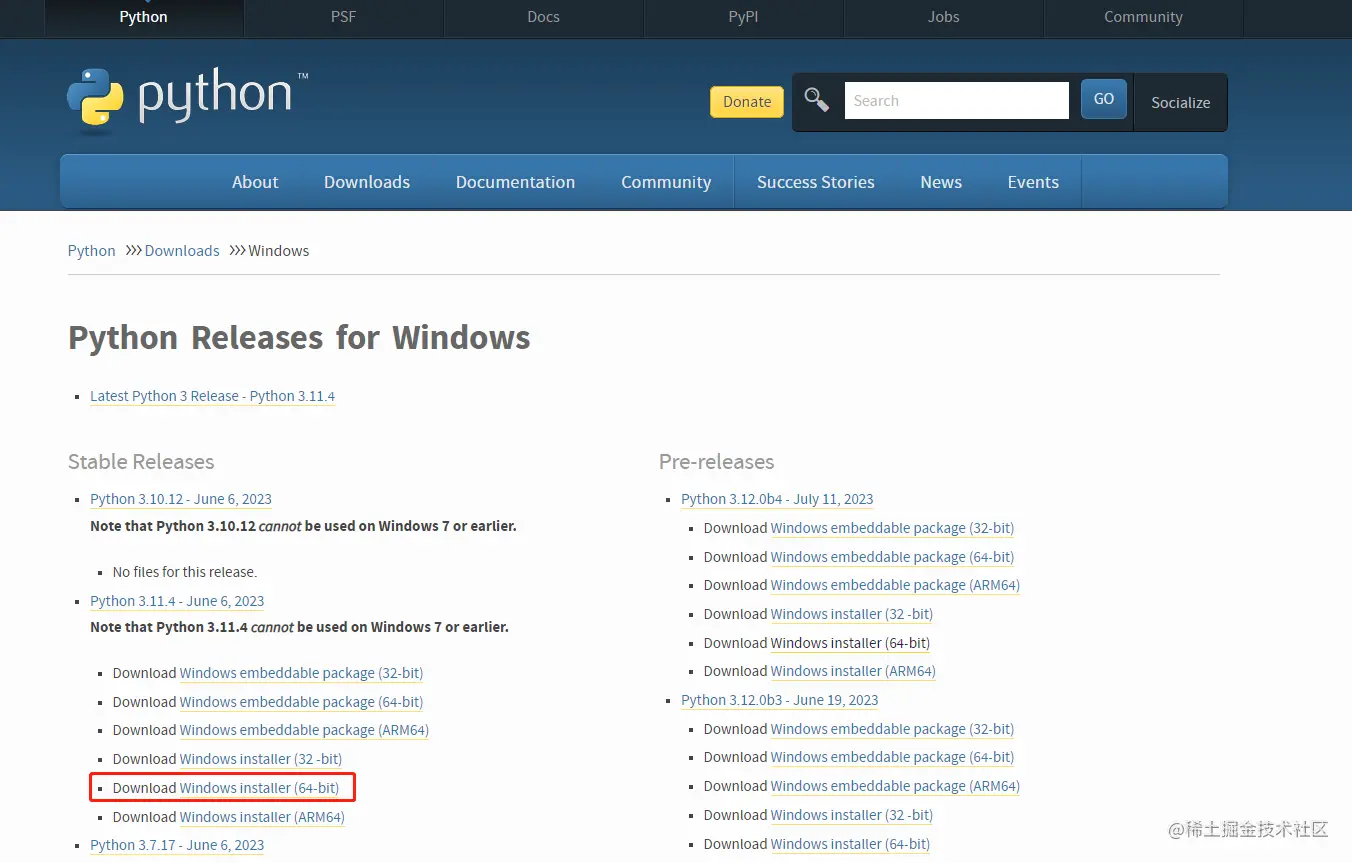Switch to the PSF top tab
Image resolution: width=1352 pixels, height=863 pixels.
pyautogui.click(x=343, y=17)
